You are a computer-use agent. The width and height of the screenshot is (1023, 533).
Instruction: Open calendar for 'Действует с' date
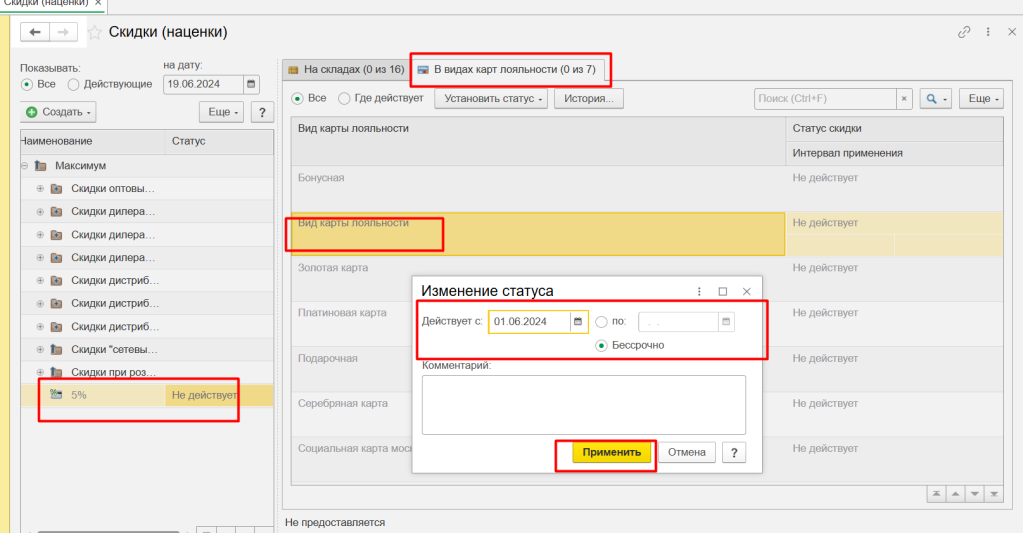click(578, 322)
